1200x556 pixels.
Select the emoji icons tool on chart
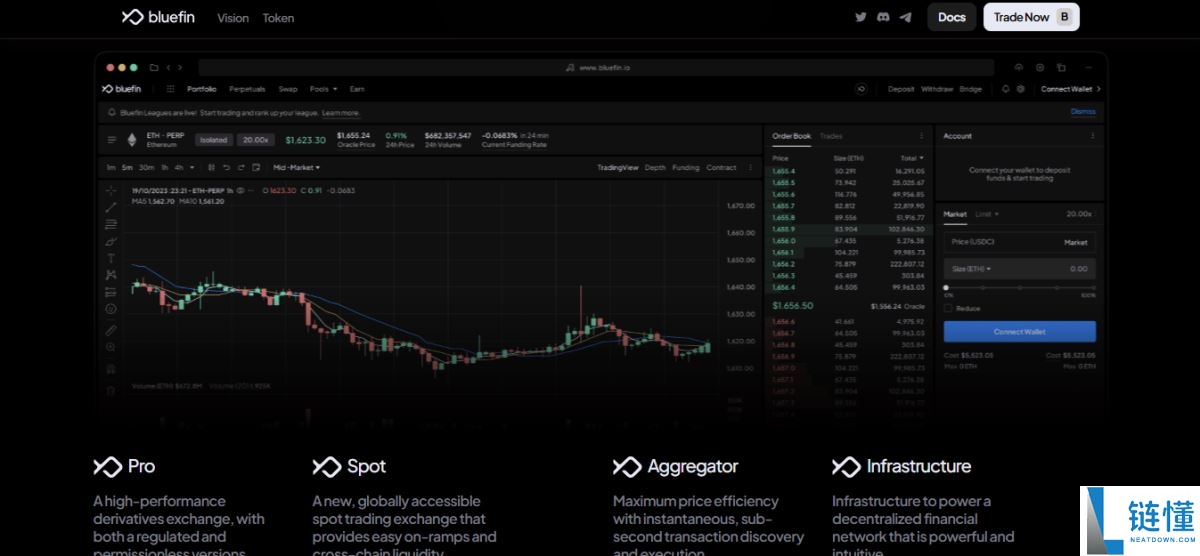pyautogui.click(x=111, y=309)
